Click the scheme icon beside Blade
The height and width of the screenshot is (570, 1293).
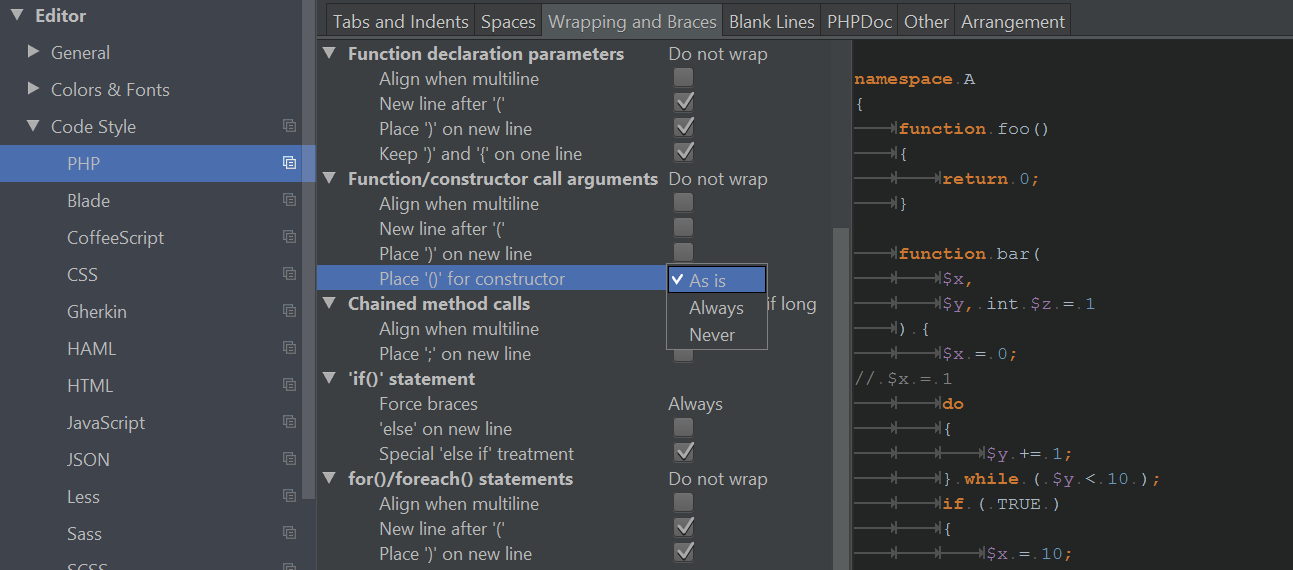[x=289, y=200]
